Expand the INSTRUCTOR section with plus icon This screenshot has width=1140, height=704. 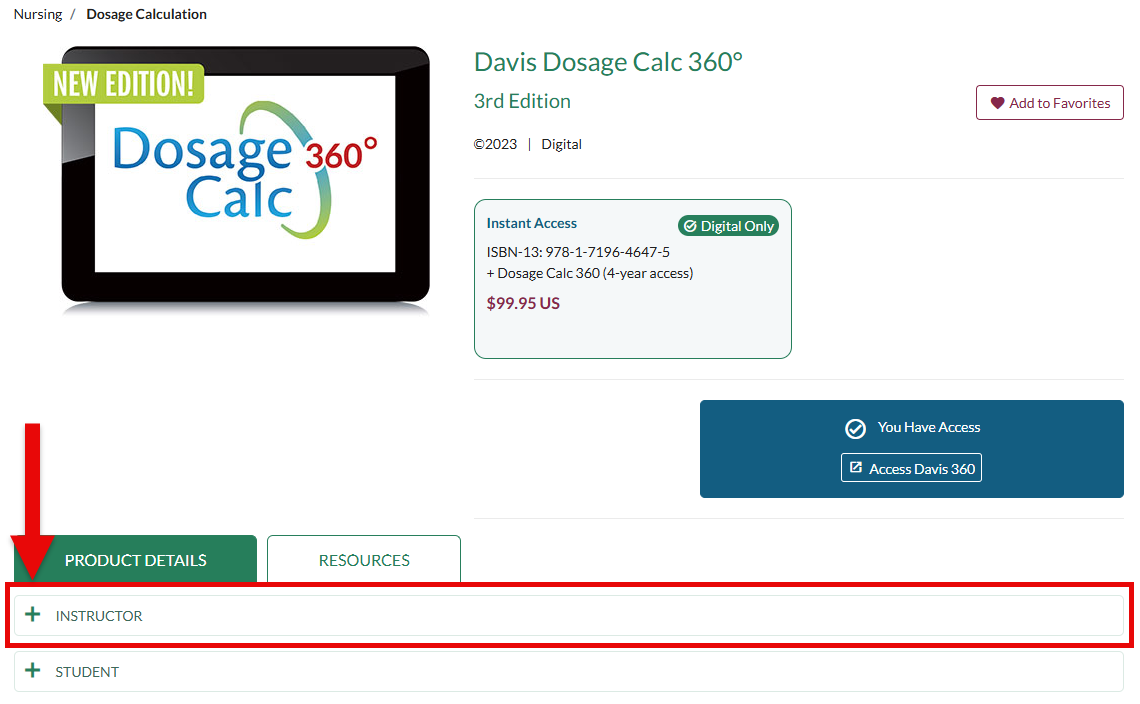(x=33, y=615)
